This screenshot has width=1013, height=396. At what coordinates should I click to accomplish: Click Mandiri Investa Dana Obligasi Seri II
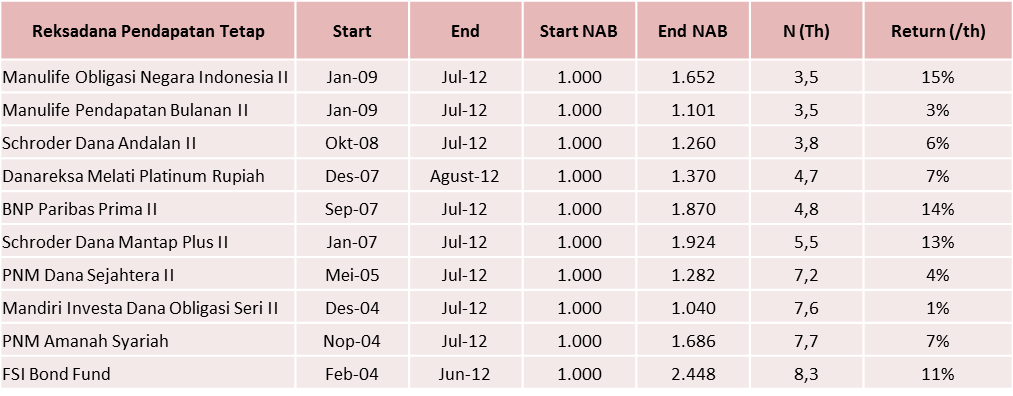click(148, 307)
